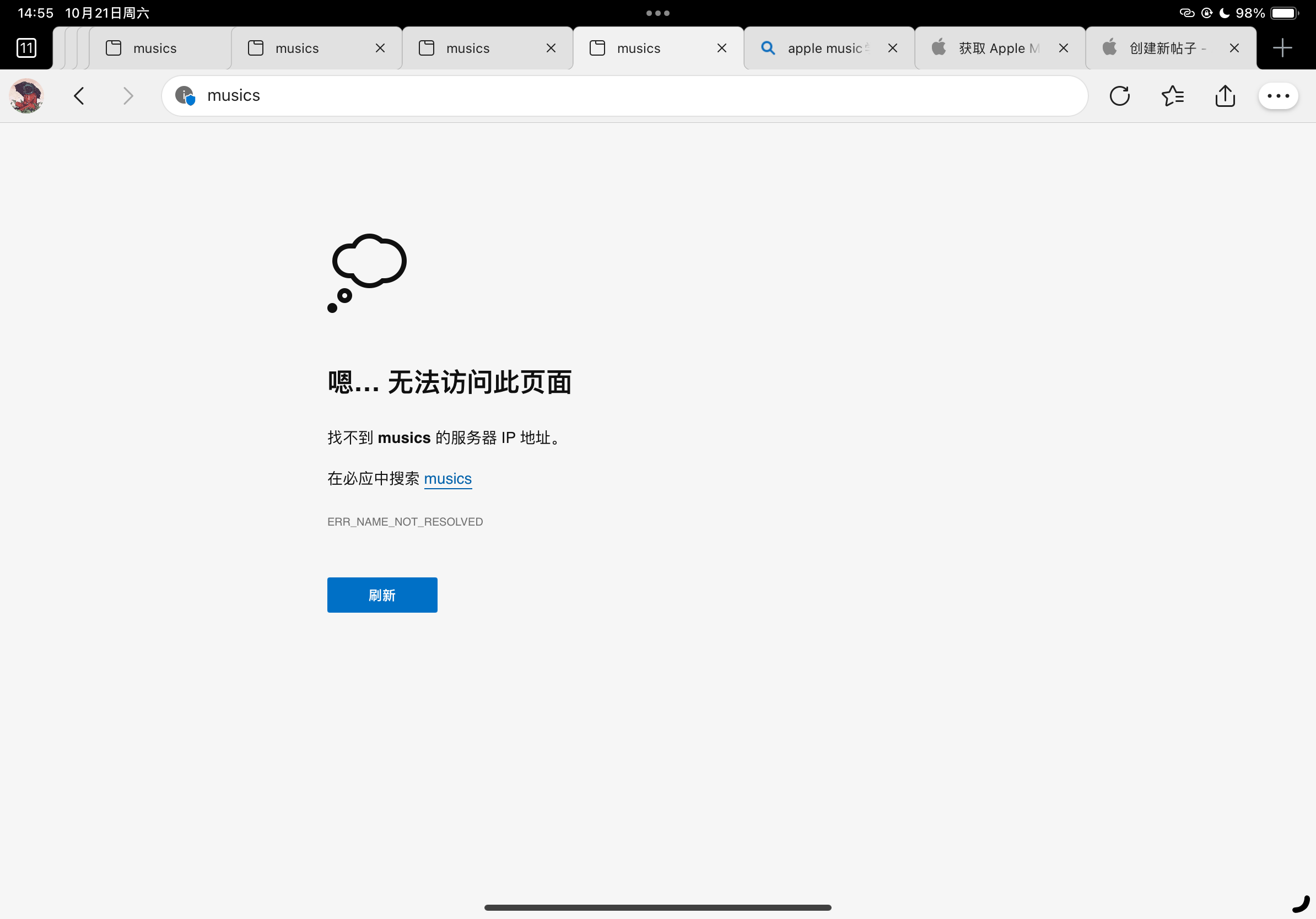The width and height of the screenshot is (1316, 919).
Task: Reload page with toolbar refresh icon
Action: [1119, 96]
